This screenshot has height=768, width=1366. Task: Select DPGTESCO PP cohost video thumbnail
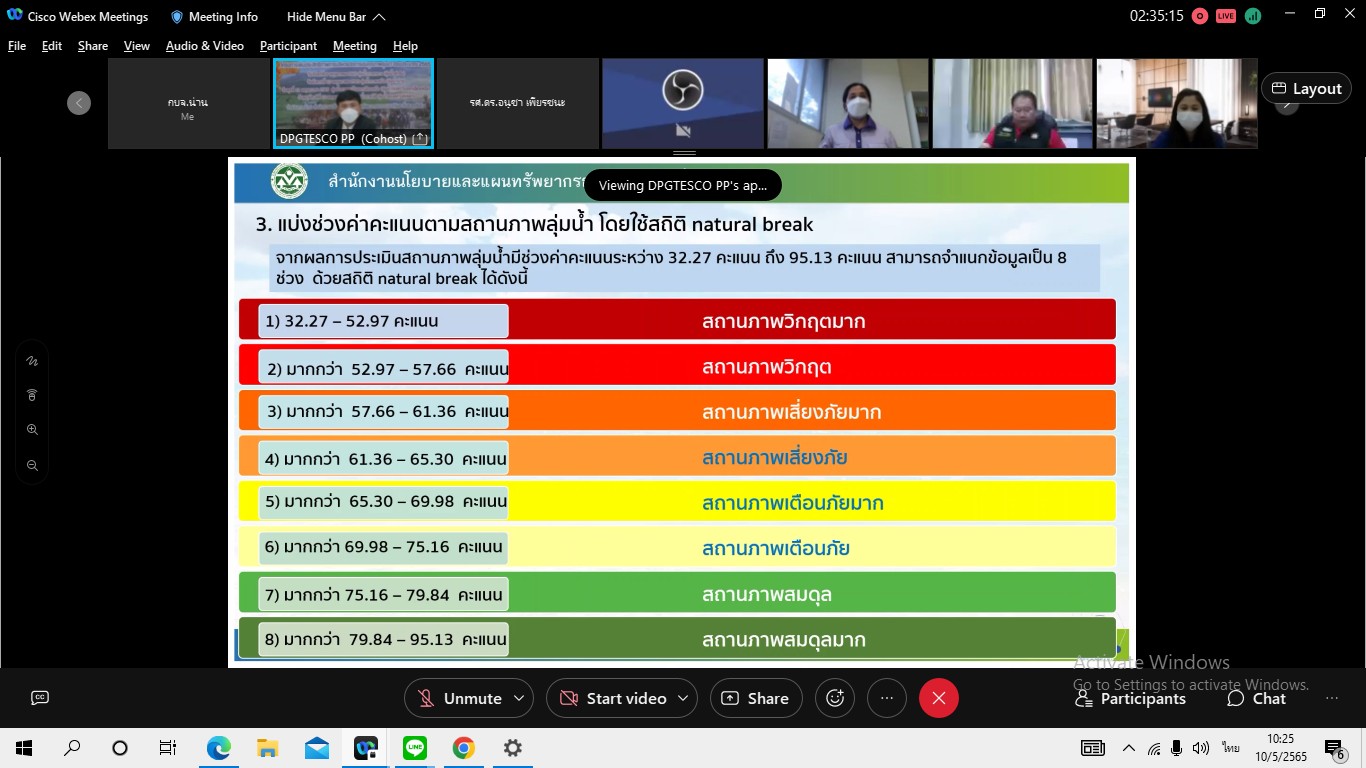click(353, 103)
